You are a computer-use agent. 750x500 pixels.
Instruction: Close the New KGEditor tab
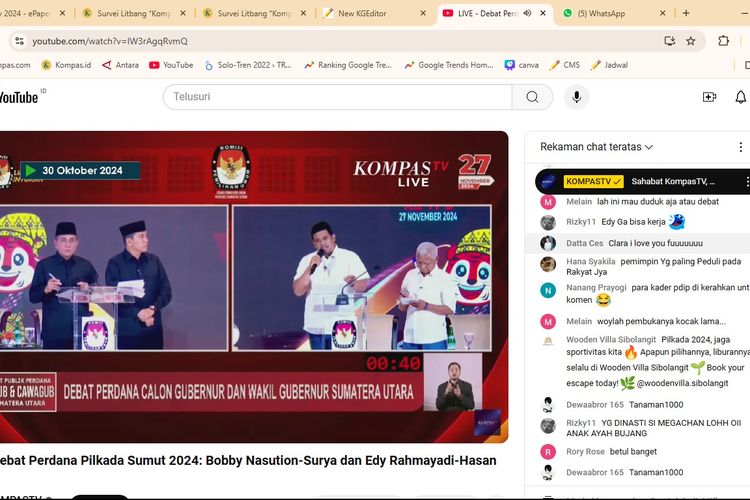[423, 13]
